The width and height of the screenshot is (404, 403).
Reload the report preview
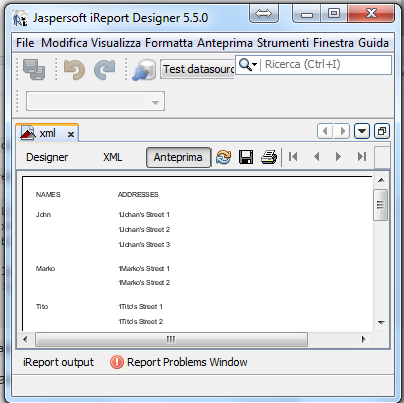(x=223, y=157)
